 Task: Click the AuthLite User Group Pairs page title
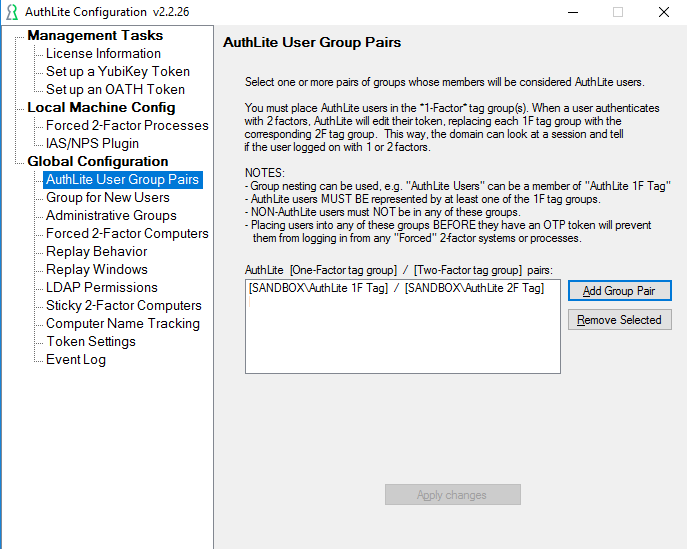click(312, 43)
